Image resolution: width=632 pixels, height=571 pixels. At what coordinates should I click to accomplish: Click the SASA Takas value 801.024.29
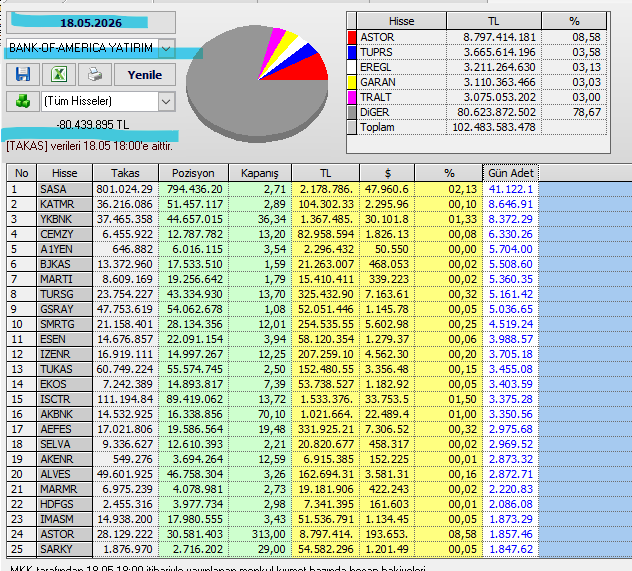point(125,189)
